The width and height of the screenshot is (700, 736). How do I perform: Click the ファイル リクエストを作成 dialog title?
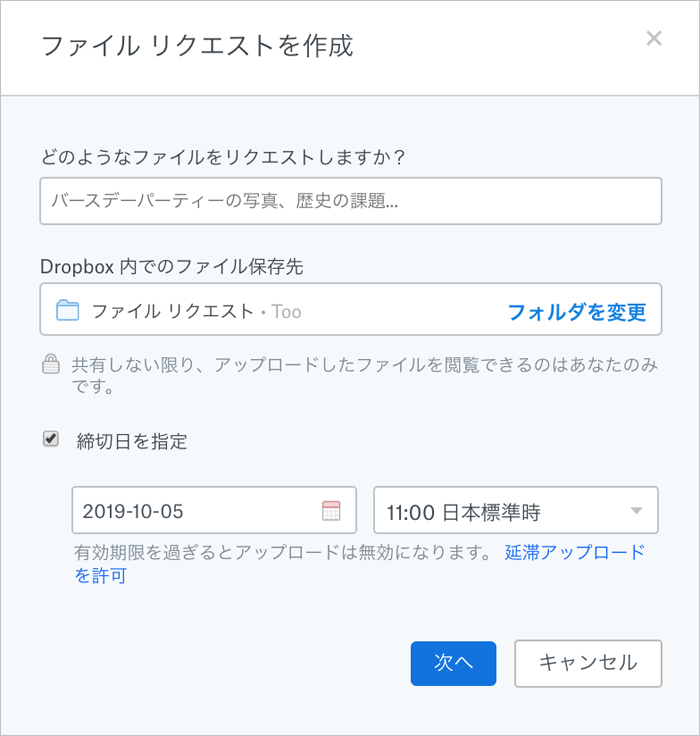coord(196,46)
